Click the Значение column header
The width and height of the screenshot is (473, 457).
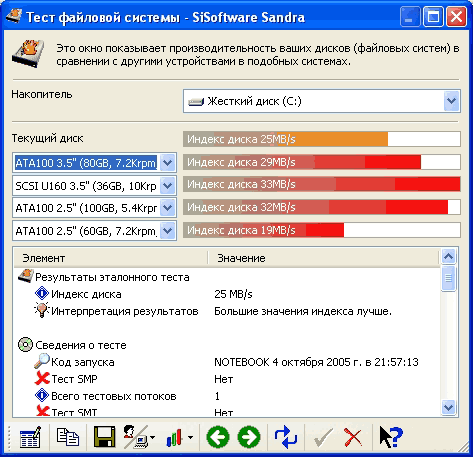tap(323, 258)
